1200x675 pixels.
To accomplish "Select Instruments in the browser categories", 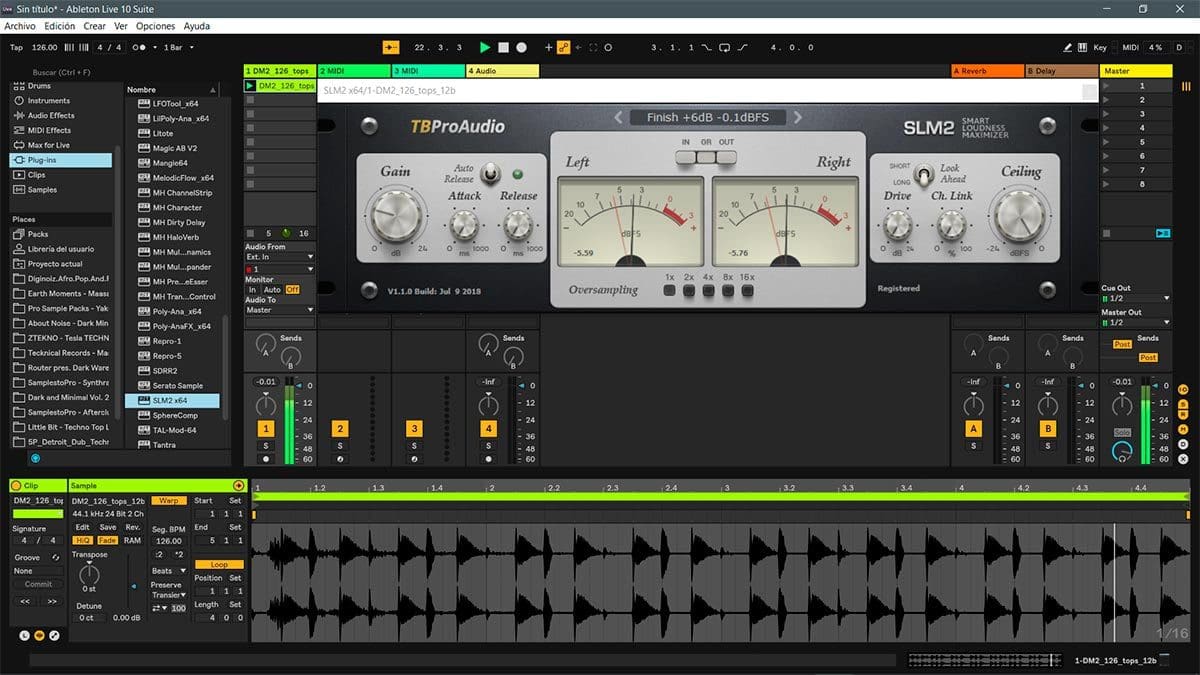I will 49,101.
